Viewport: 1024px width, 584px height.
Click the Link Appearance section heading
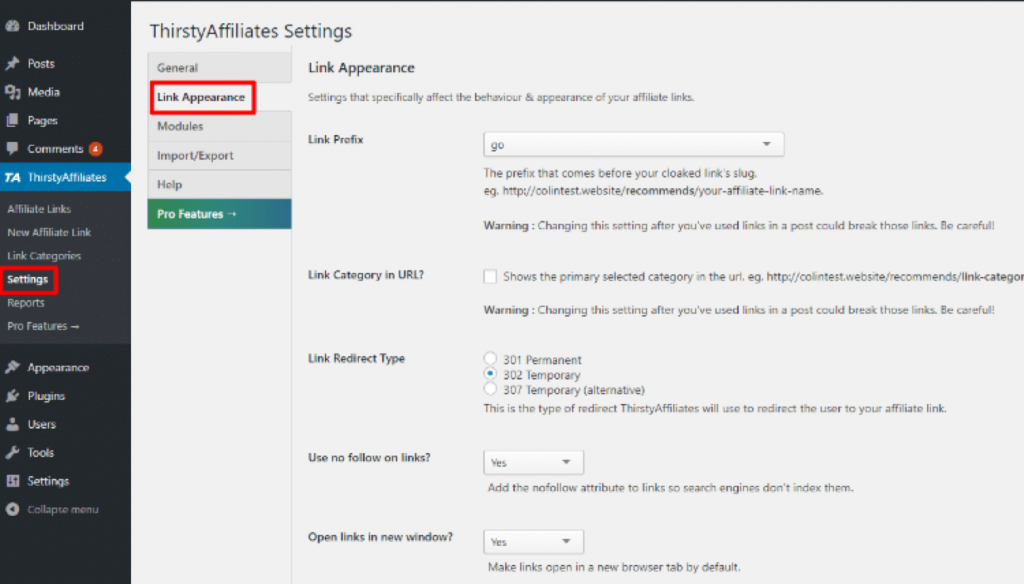tap(361, 67)
